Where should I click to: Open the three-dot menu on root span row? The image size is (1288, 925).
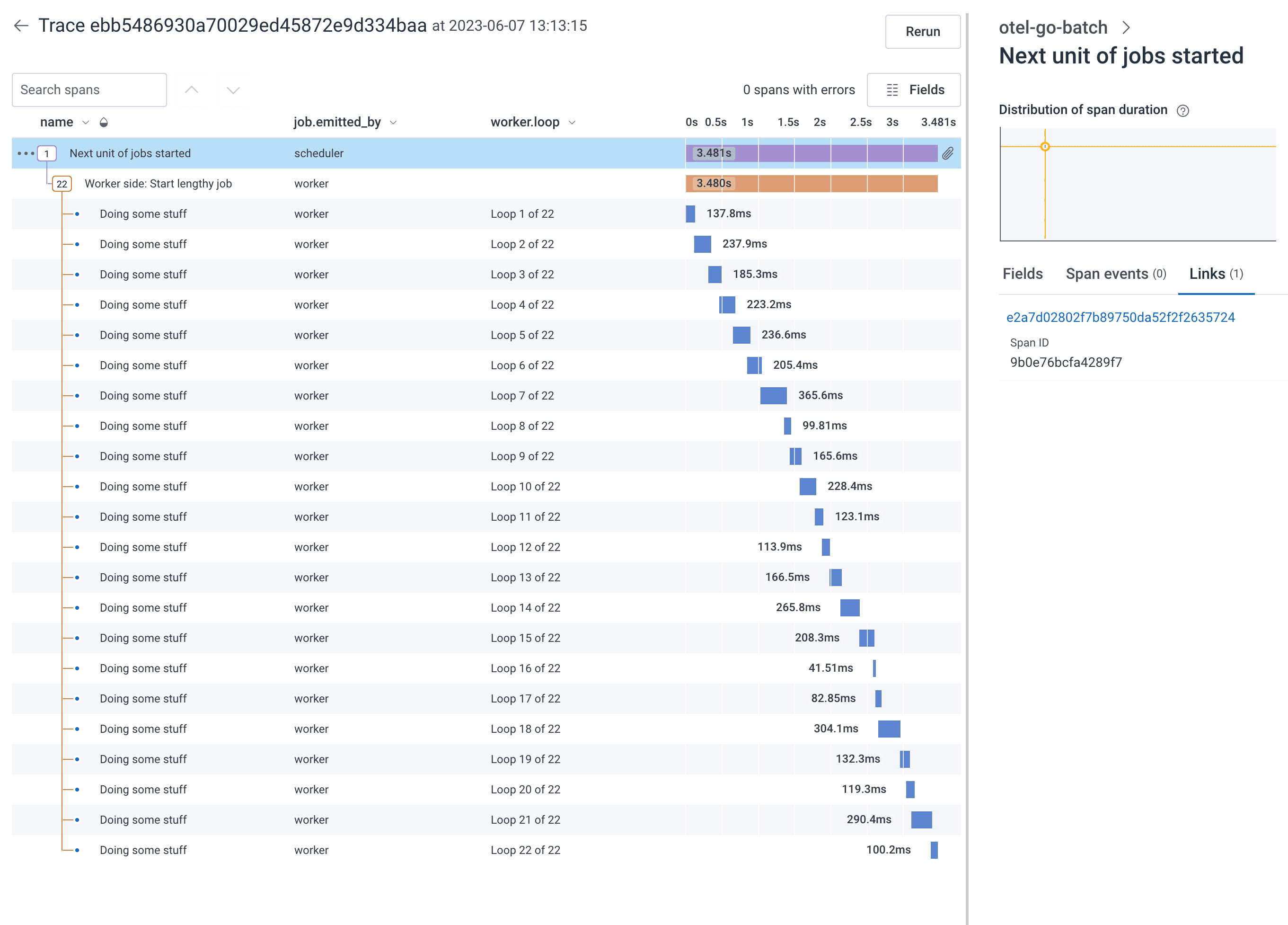pyautogui.click(x=26, y=153)
